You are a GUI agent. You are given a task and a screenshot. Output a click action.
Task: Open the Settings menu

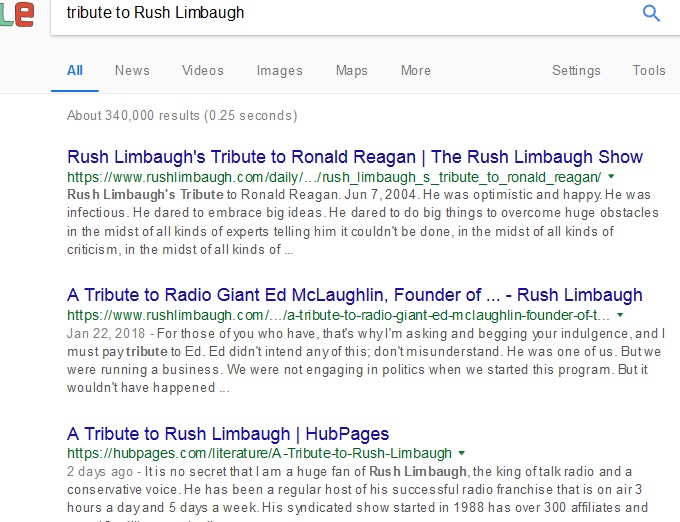[x=576, y=71]
